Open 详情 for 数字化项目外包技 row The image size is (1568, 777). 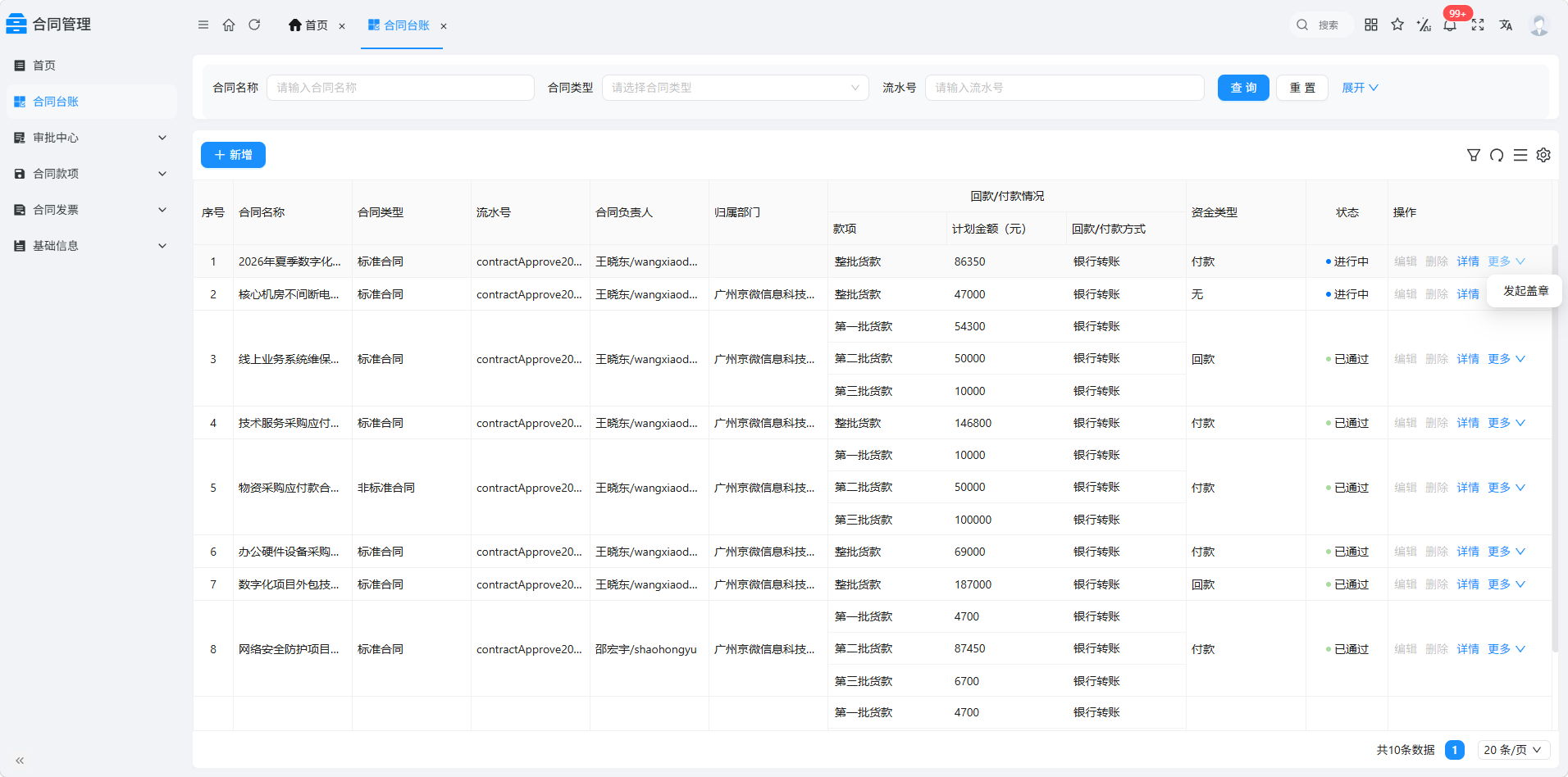(1468, 584)
